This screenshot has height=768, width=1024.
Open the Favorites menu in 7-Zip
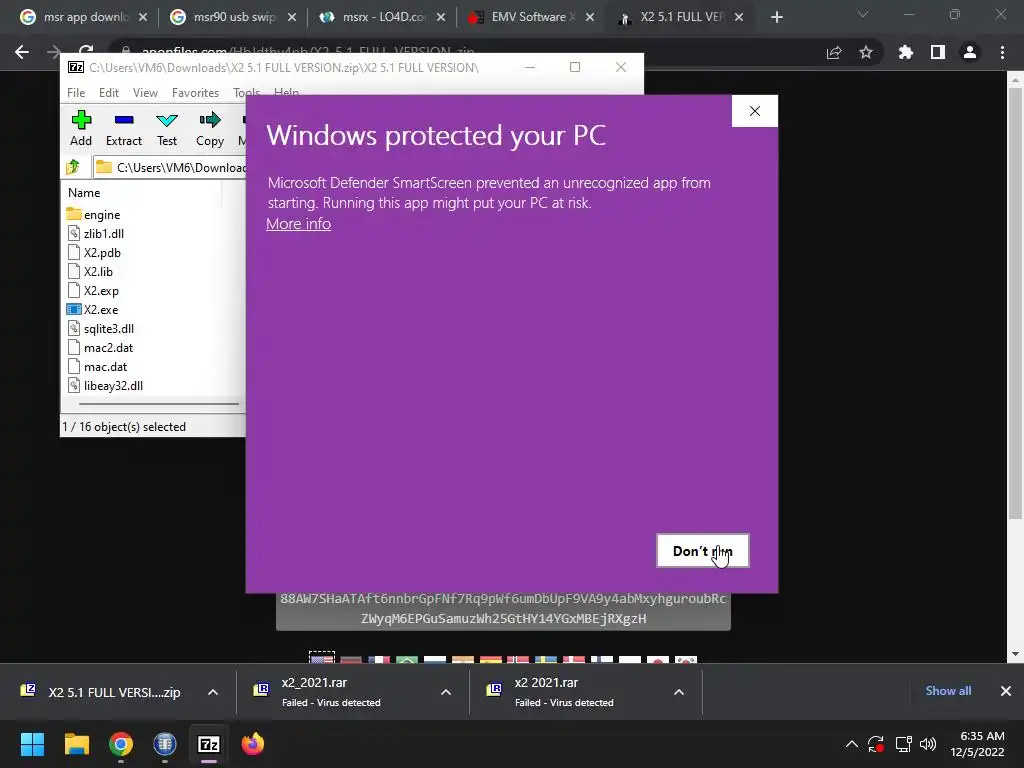[x=195, y=93]
